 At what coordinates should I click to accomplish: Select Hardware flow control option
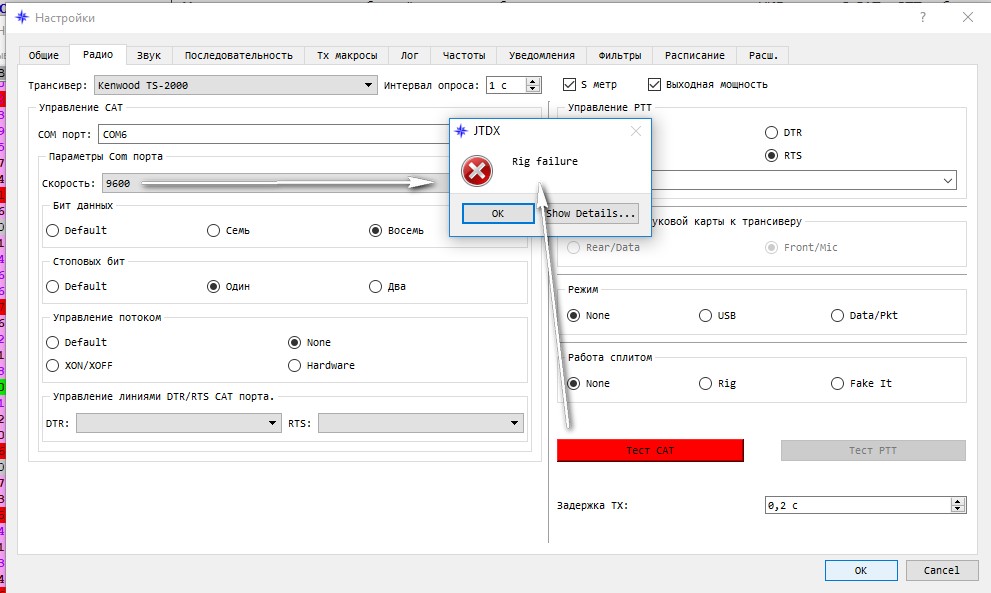coord(295,365)
